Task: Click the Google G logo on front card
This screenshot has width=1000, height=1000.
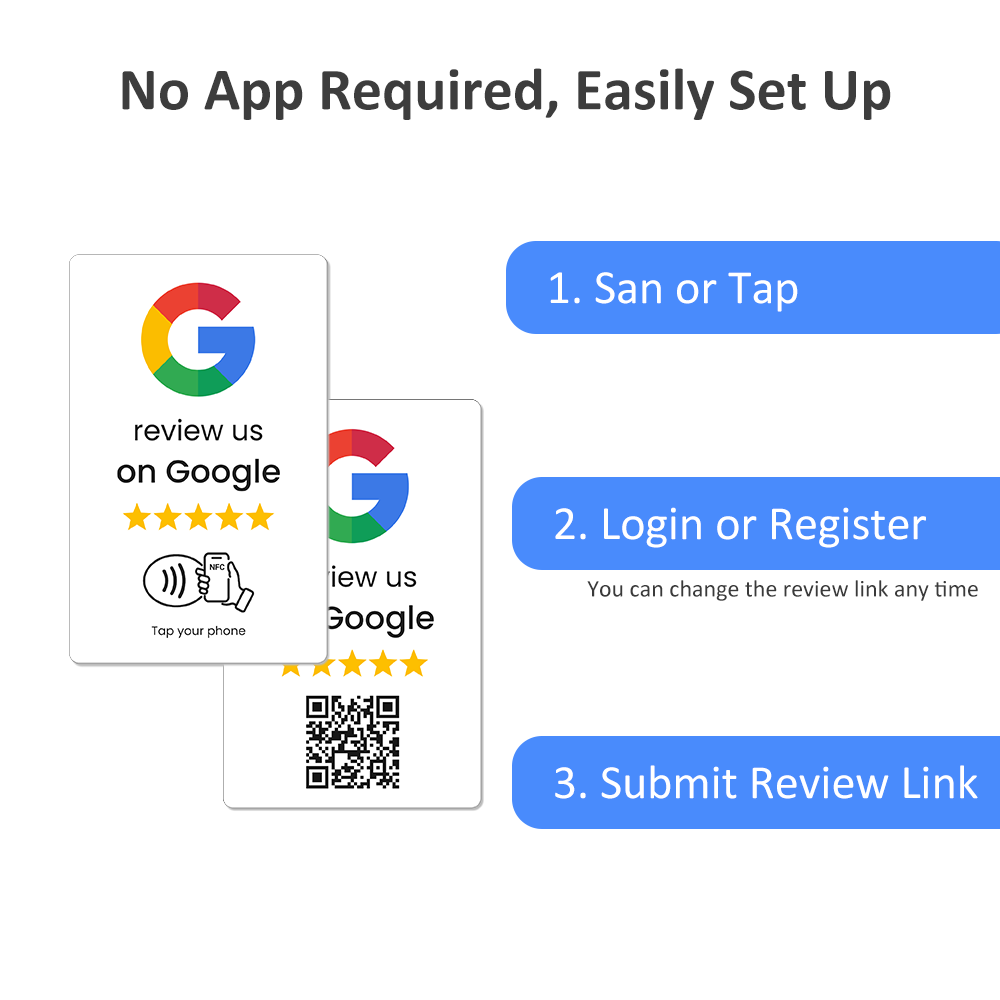Action: pyautogui.click(x=198, y=339)
